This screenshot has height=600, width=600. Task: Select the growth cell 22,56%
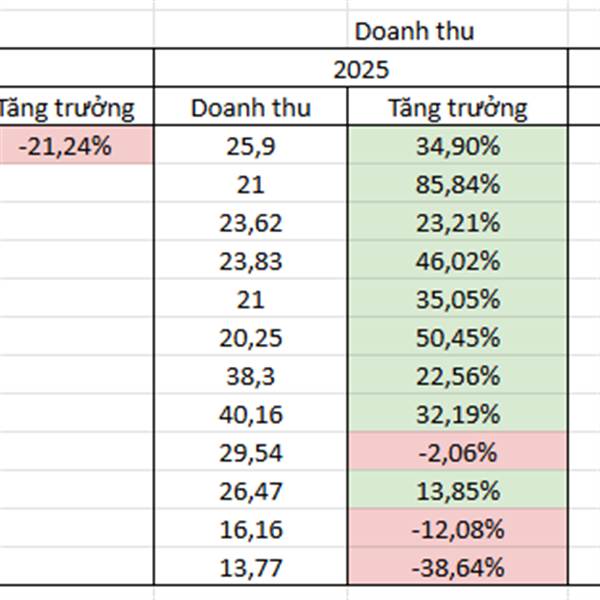coord(457,375)
